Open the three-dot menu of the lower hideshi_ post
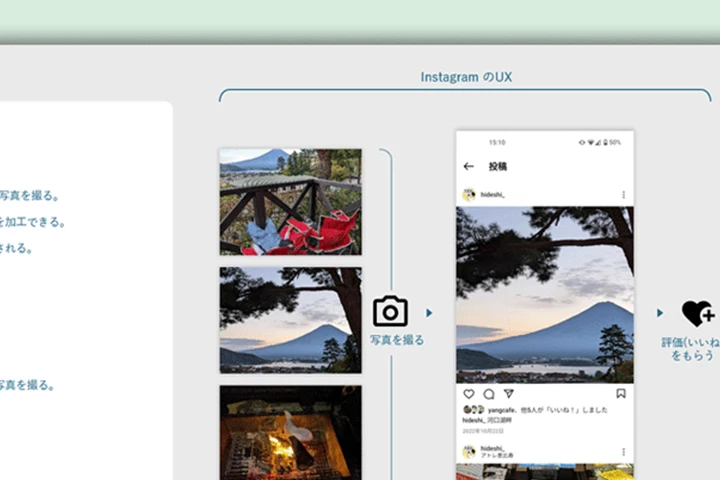Image resolution: width=720 pixels, height=480 pixels. (x=624, y=452)
